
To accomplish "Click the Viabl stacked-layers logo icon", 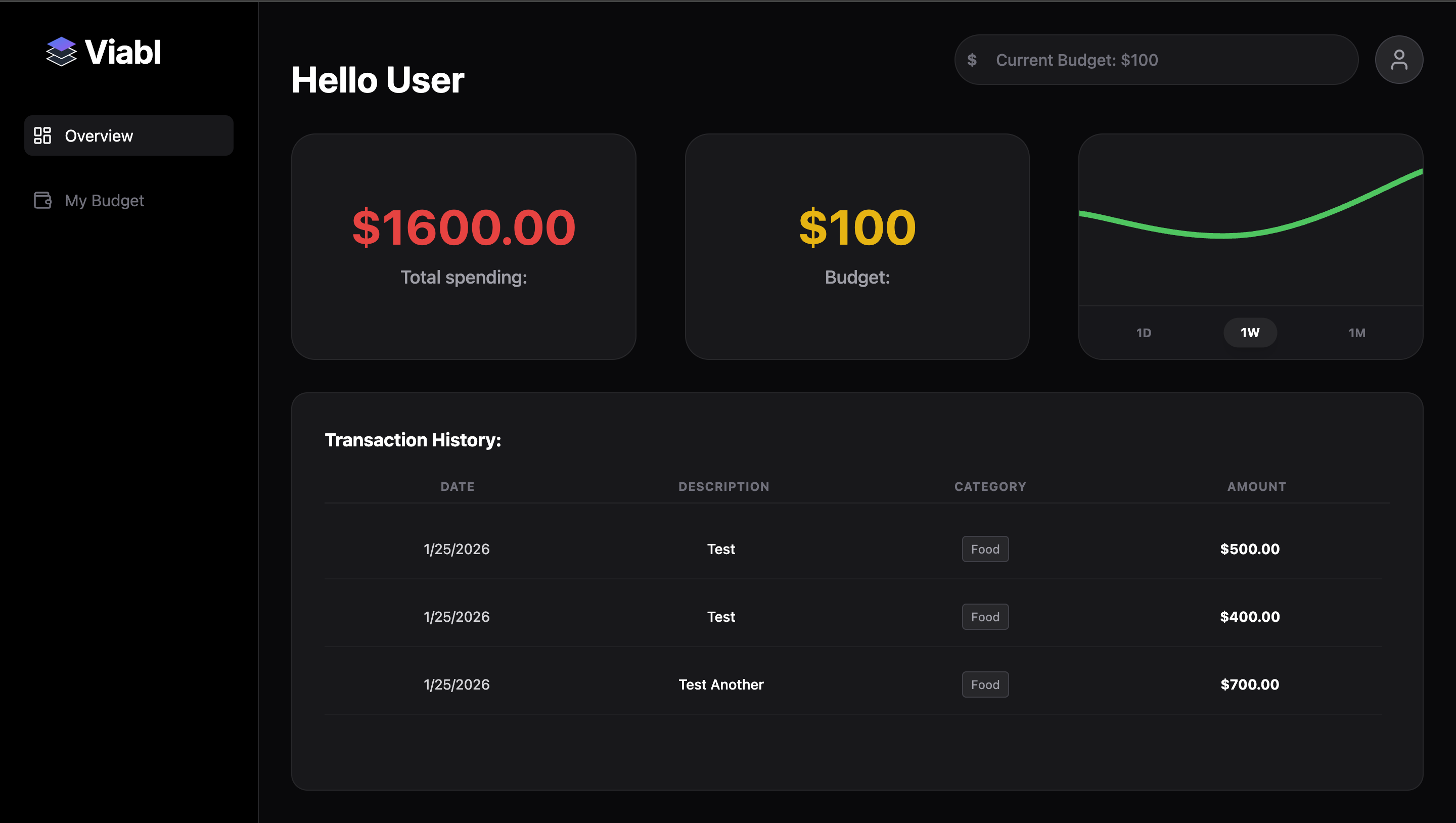I will [x=61, y=52].
